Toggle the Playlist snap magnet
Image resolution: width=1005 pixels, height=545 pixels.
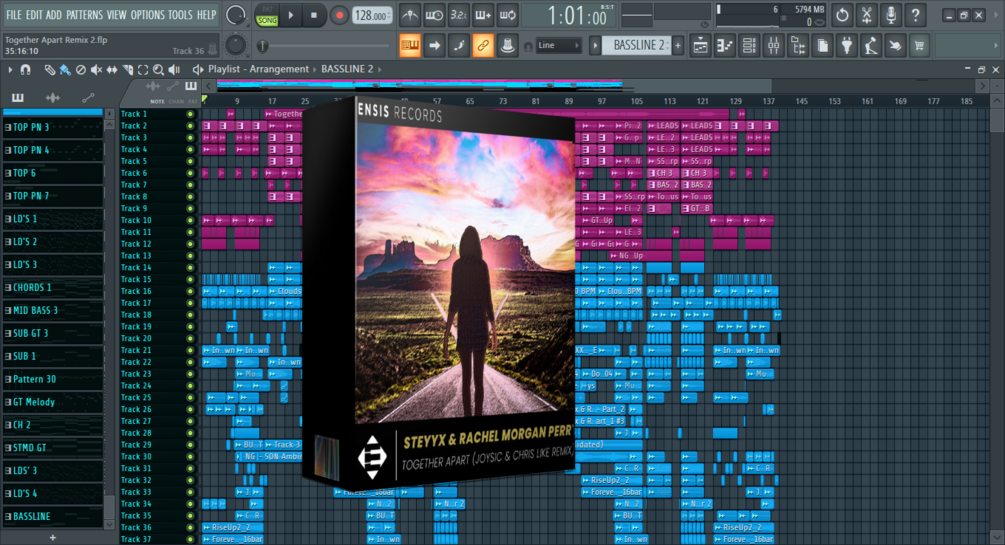(26, 69)
